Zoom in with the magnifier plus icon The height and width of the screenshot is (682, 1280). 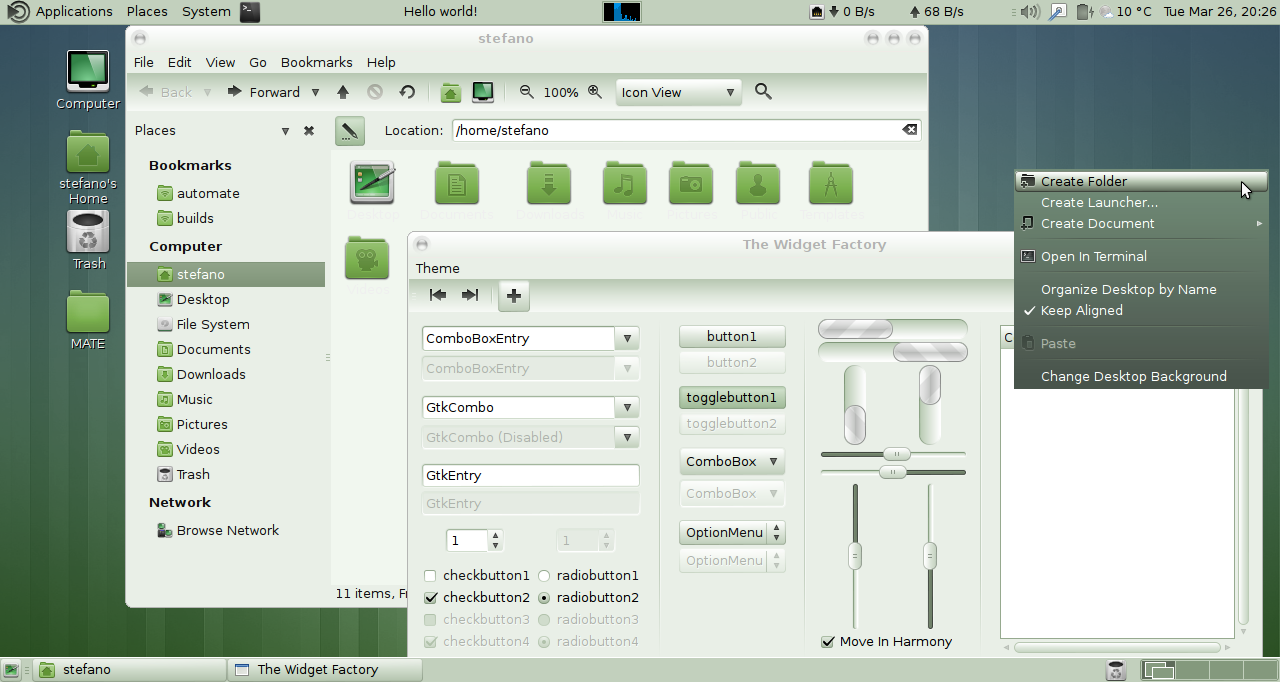pyautogui.click(x=595, y=92)
